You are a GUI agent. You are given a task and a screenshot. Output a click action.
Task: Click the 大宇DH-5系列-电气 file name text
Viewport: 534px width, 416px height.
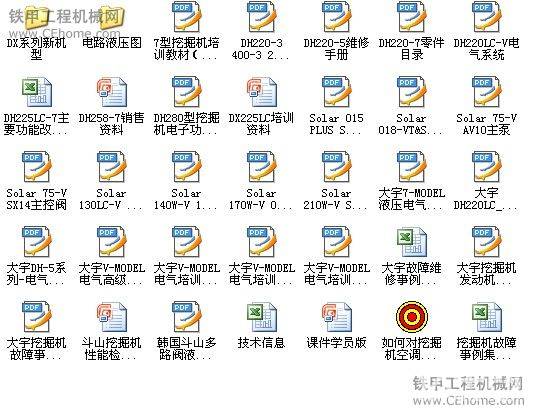coord(36,274)
